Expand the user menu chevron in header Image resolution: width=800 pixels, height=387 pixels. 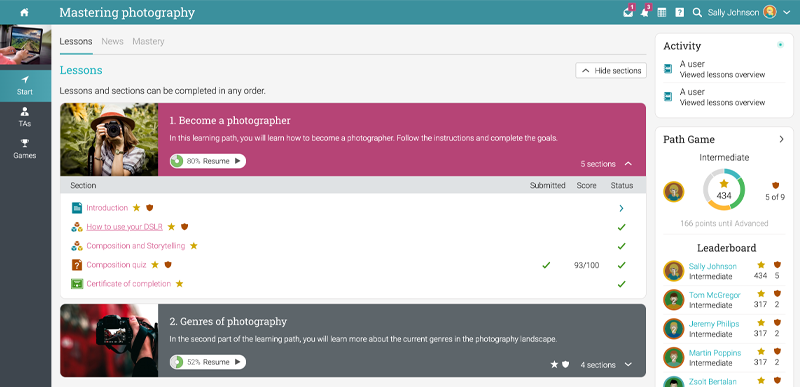pos(786,13)
